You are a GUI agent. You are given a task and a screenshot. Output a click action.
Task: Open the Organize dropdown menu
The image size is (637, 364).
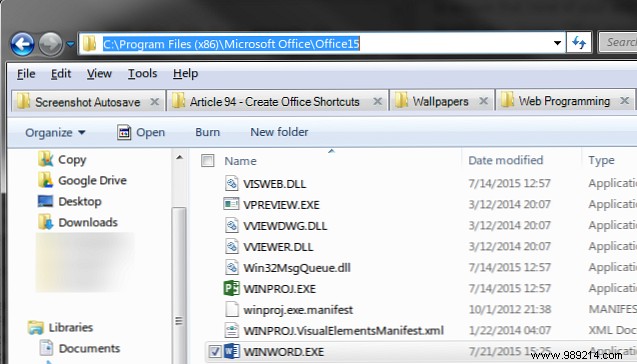pos(55,132)
